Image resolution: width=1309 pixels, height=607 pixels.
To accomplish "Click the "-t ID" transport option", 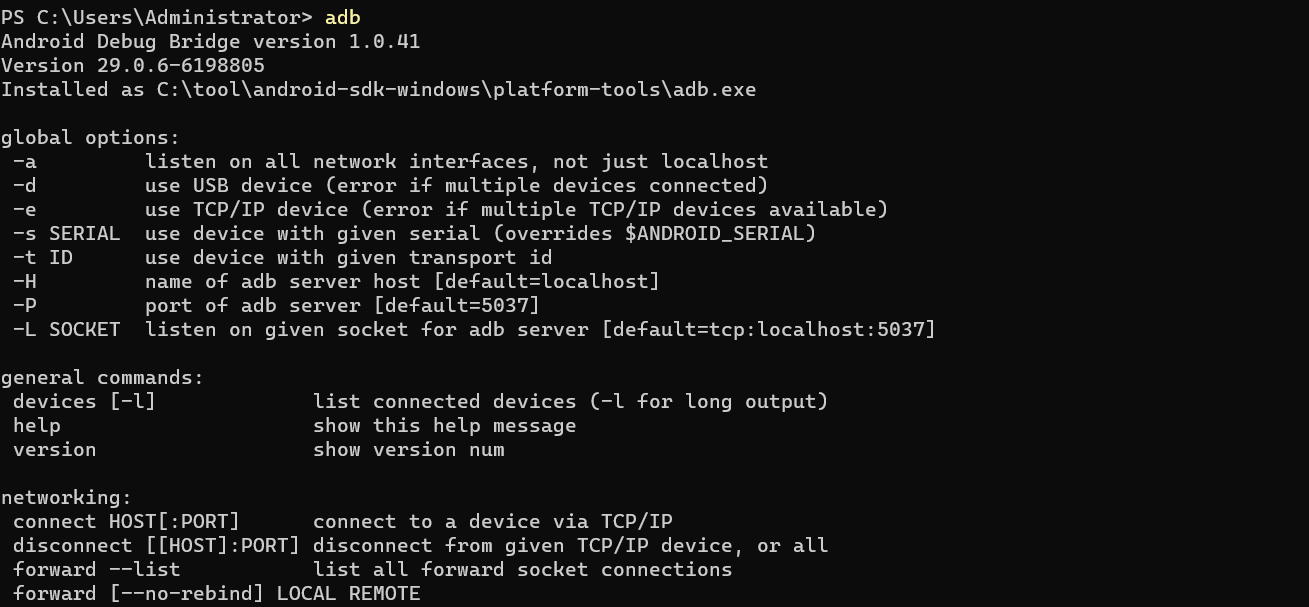I will (x=43, y=257).
